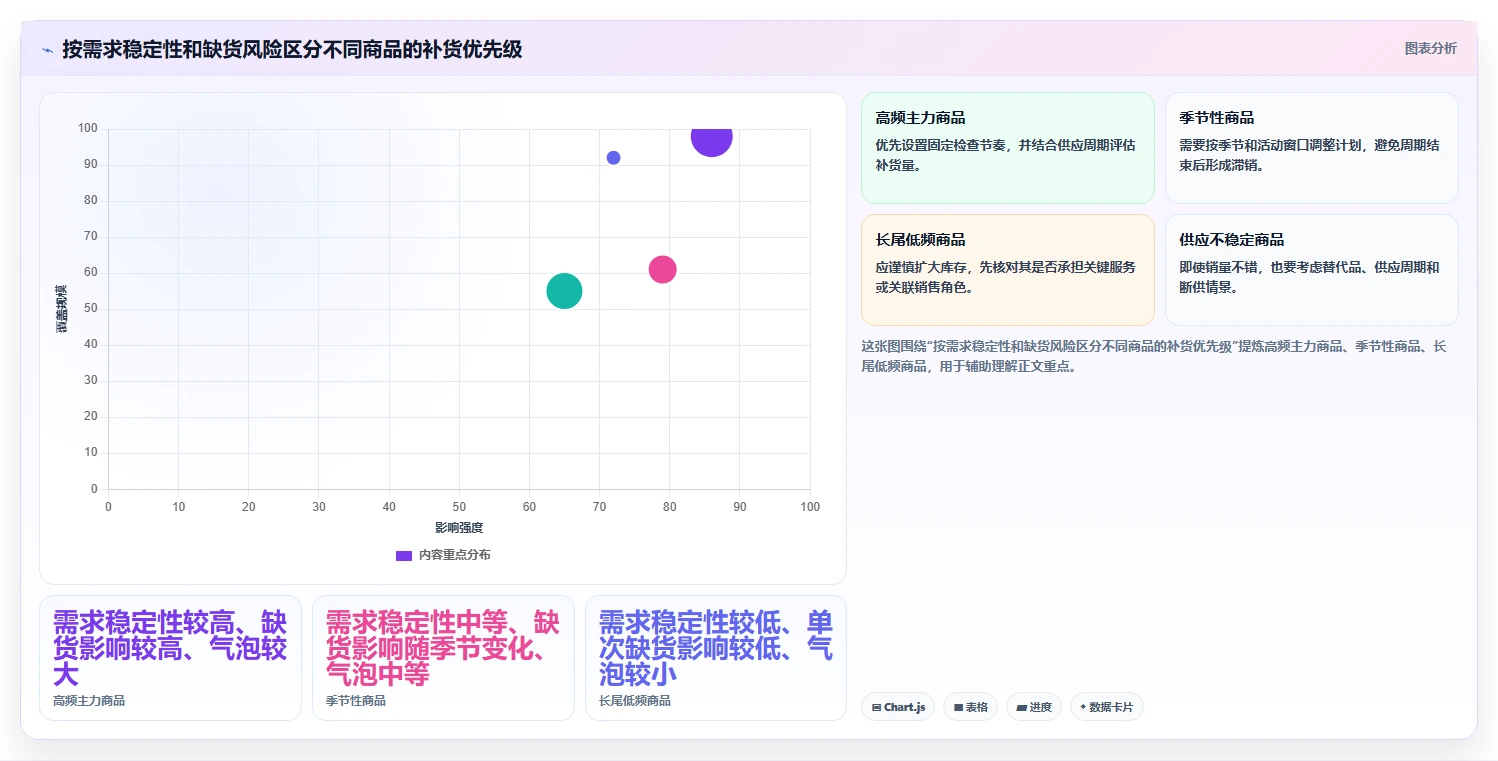Image resolution: width=1498 pixels, height=761 pixels.
Task: Click the rotated y-axis title of the chart
Action: (x=62, y=308)
